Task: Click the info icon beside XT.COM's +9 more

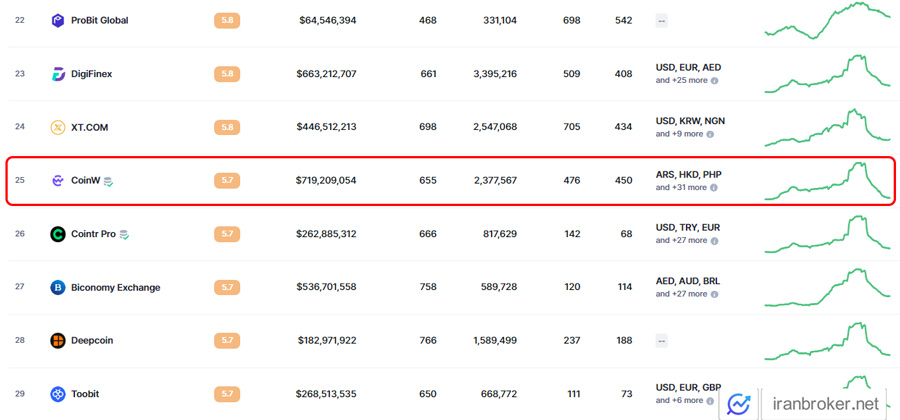Action: pos(710,134)
